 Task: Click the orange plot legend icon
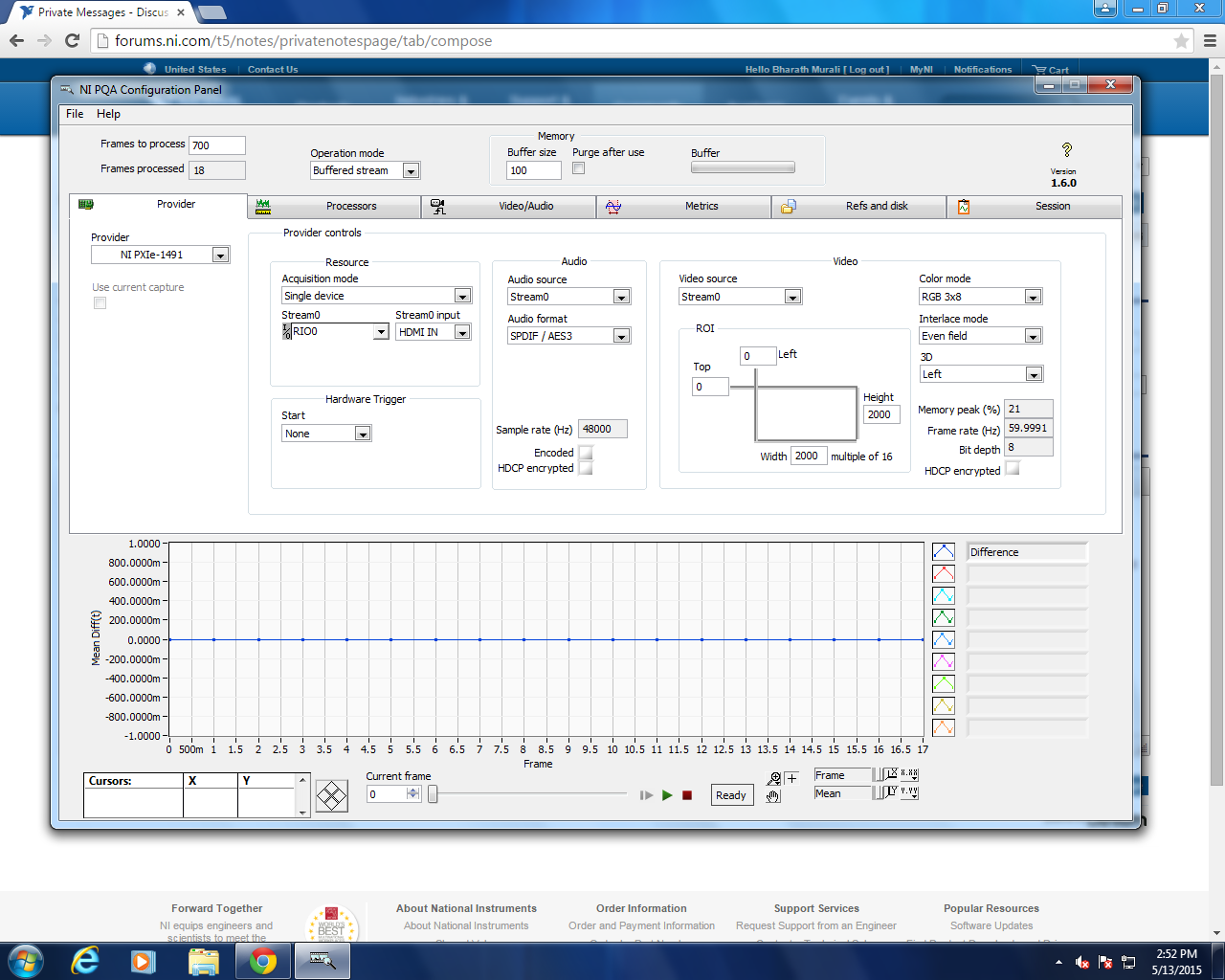(x=943, y=727)
